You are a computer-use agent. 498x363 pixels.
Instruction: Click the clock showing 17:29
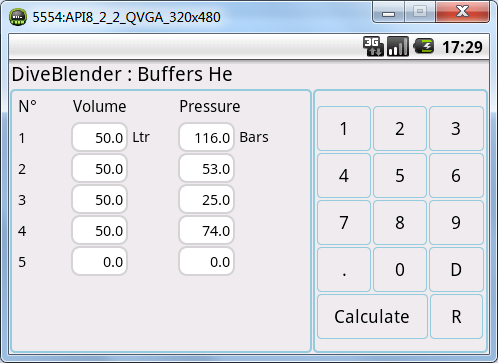tap(462, 47)
